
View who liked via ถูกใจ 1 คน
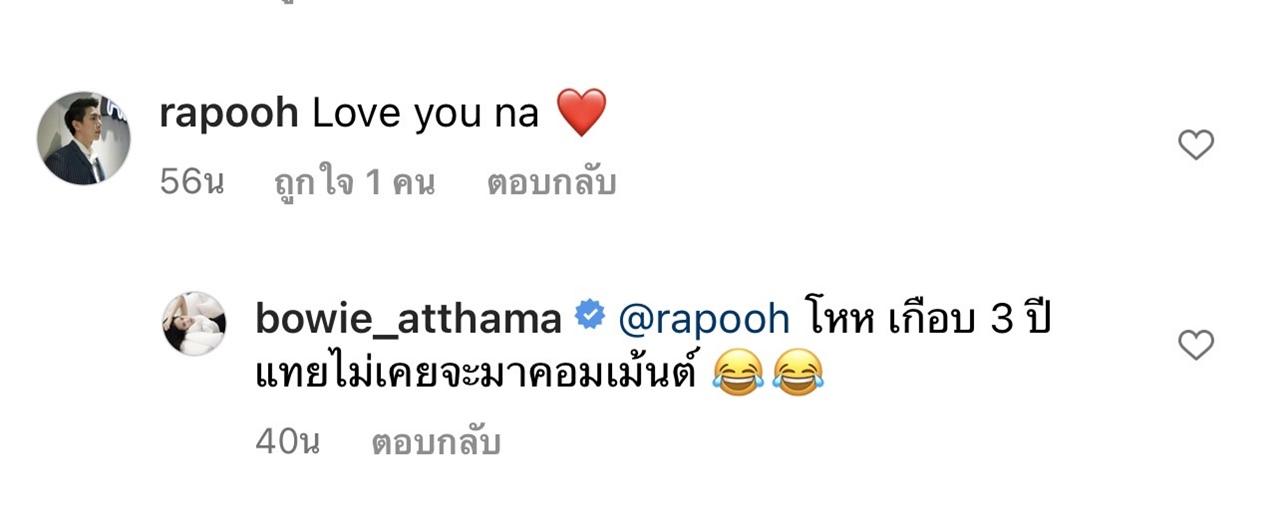[x=354, y=183]
